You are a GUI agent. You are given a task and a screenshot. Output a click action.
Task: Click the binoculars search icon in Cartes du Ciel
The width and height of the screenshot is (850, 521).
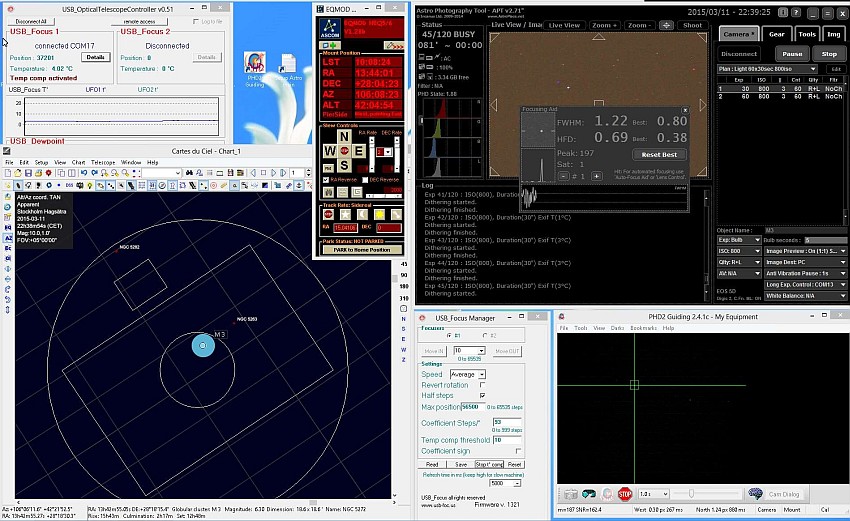pos(189,173)
